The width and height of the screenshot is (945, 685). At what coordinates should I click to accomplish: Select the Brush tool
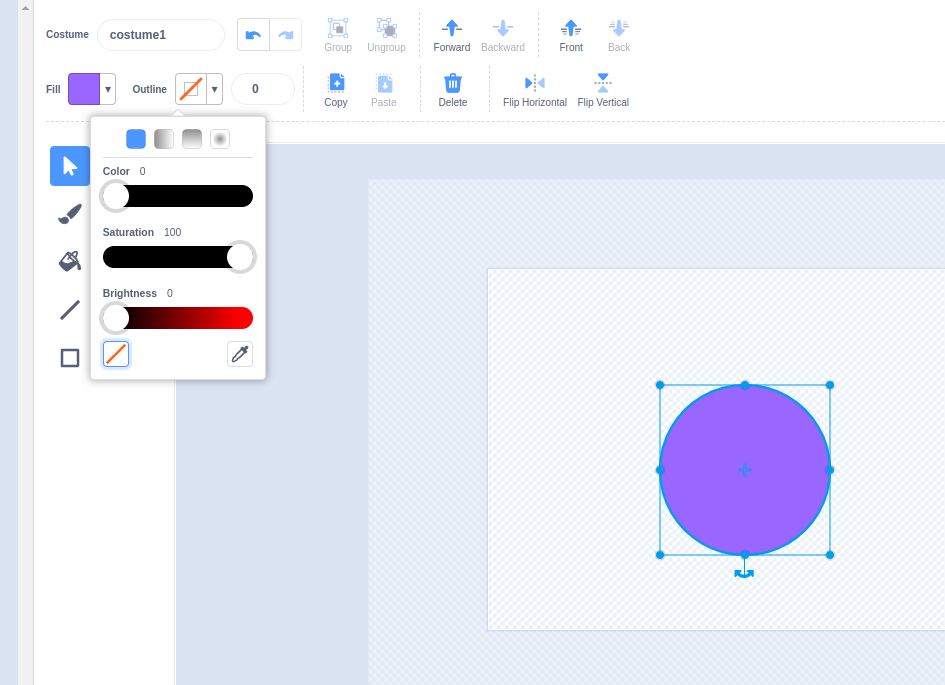click(70, 213)
